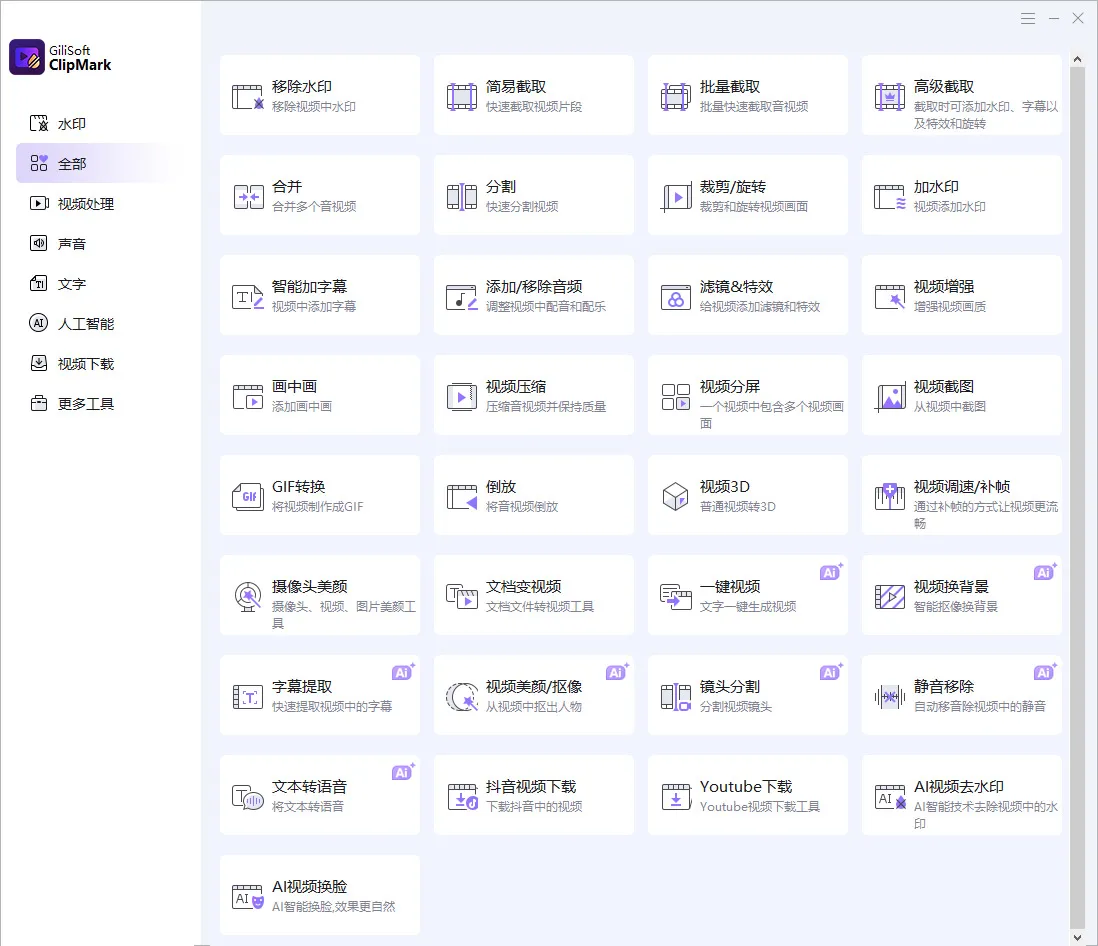
Task: Switch to the 水印 sidebar category
Action: 72,124
